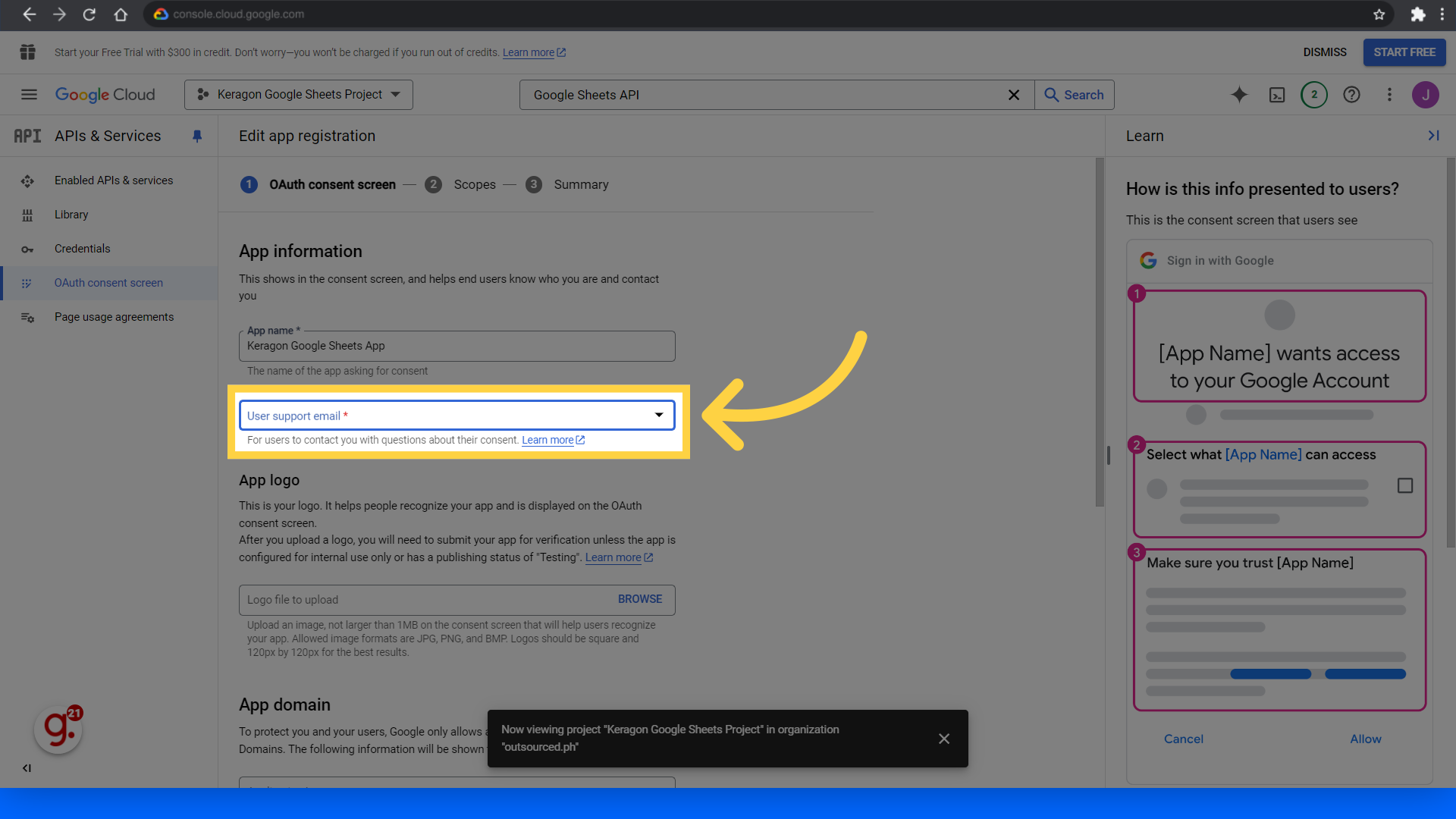
Task: Select OAuth consent screen in sidebar
Action: [x=109, y=283]
